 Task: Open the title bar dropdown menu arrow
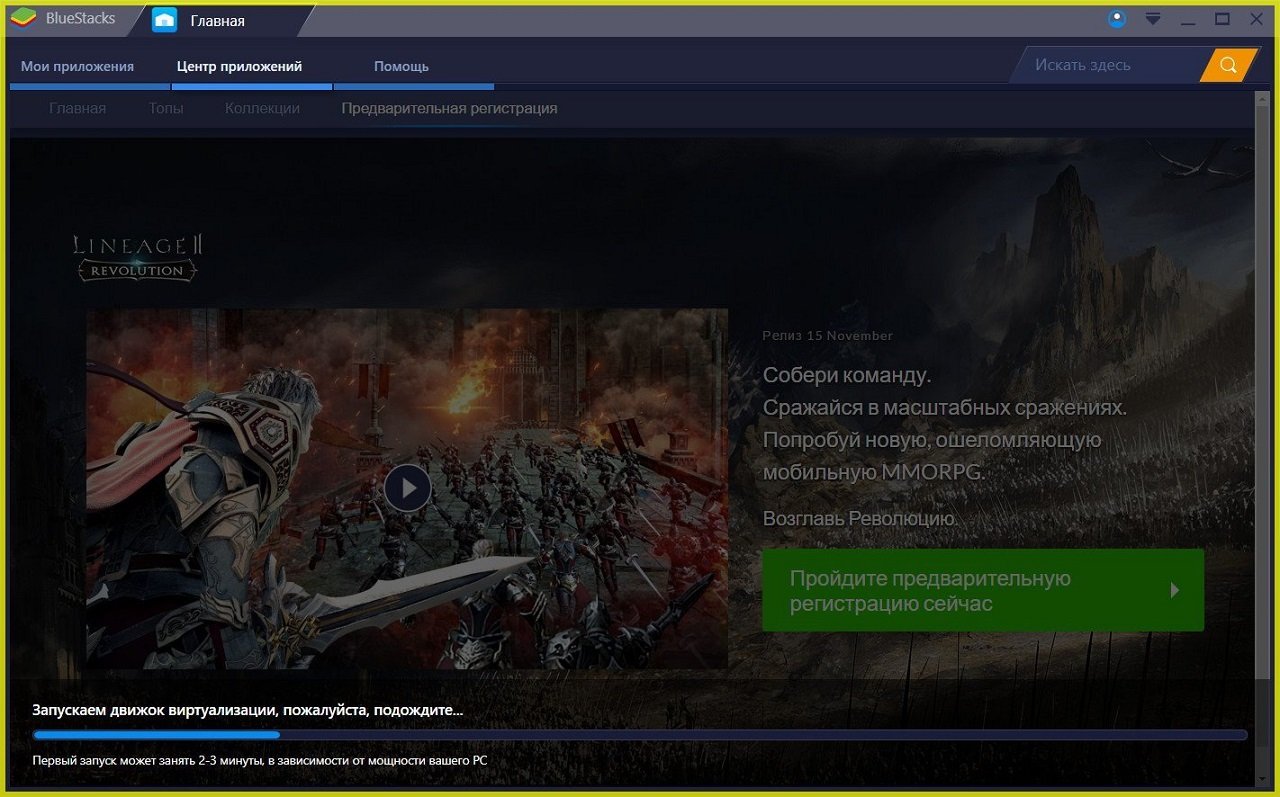[1153, 19]
